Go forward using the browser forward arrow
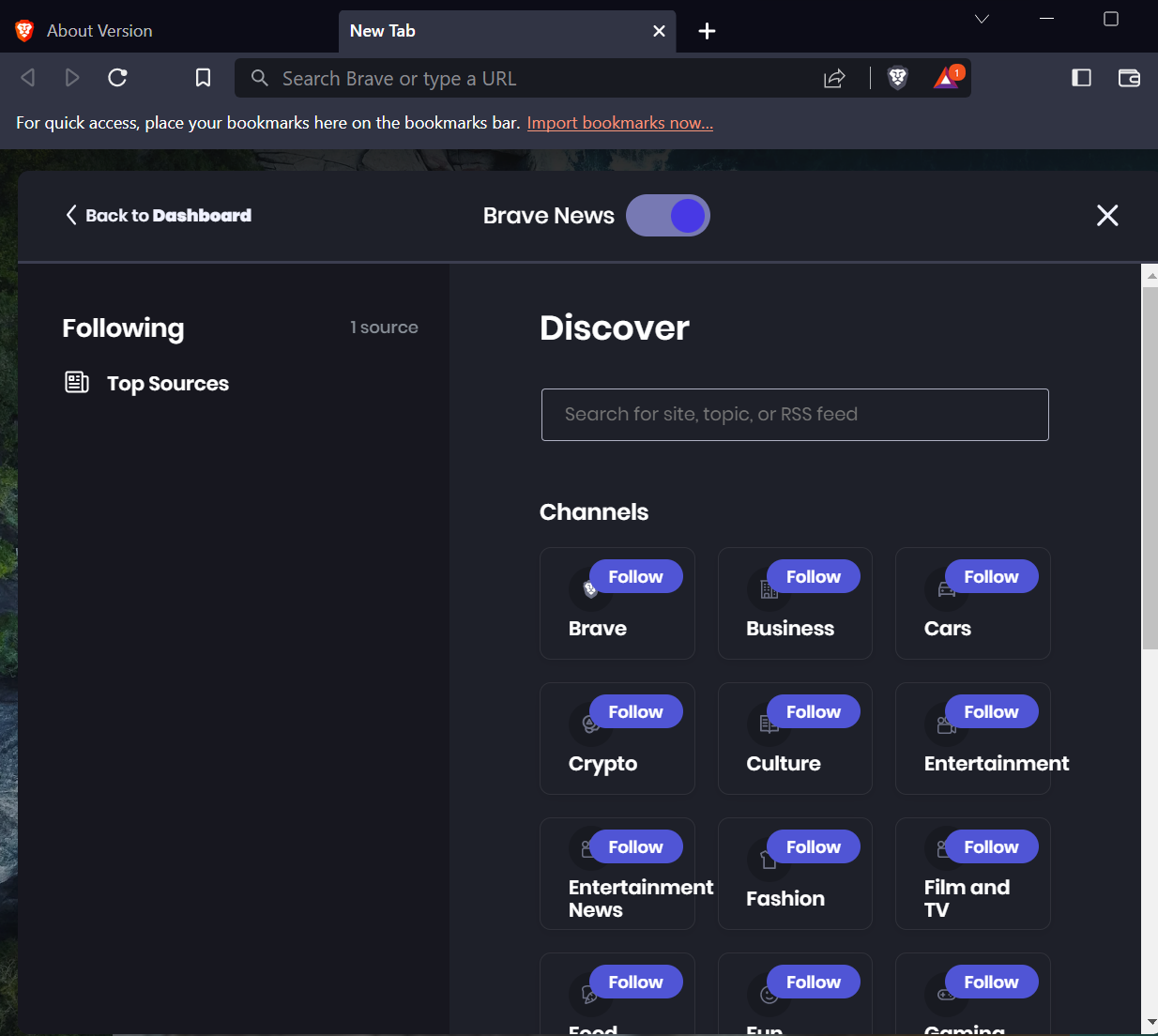The width and height of the screenshot is (1158, 1036). tap(72, 78)
